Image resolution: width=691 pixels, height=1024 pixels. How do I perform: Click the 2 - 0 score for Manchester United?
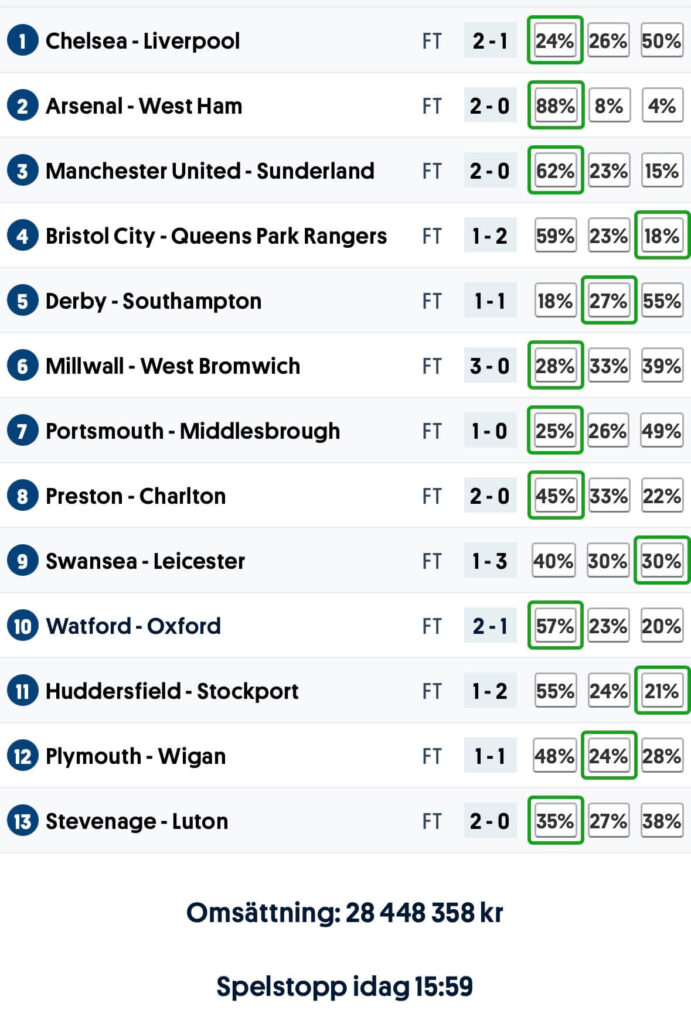click(x=490, y=171)
